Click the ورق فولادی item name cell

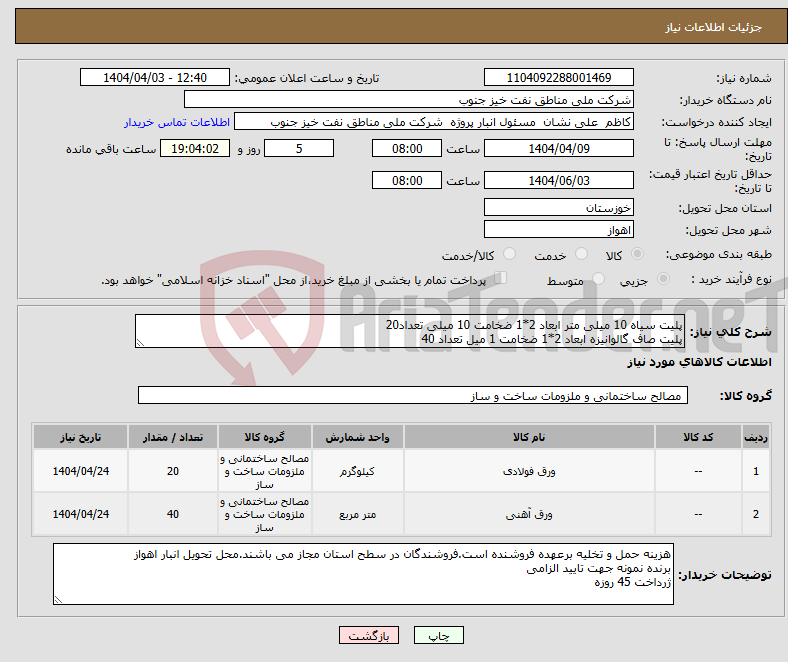529,471
